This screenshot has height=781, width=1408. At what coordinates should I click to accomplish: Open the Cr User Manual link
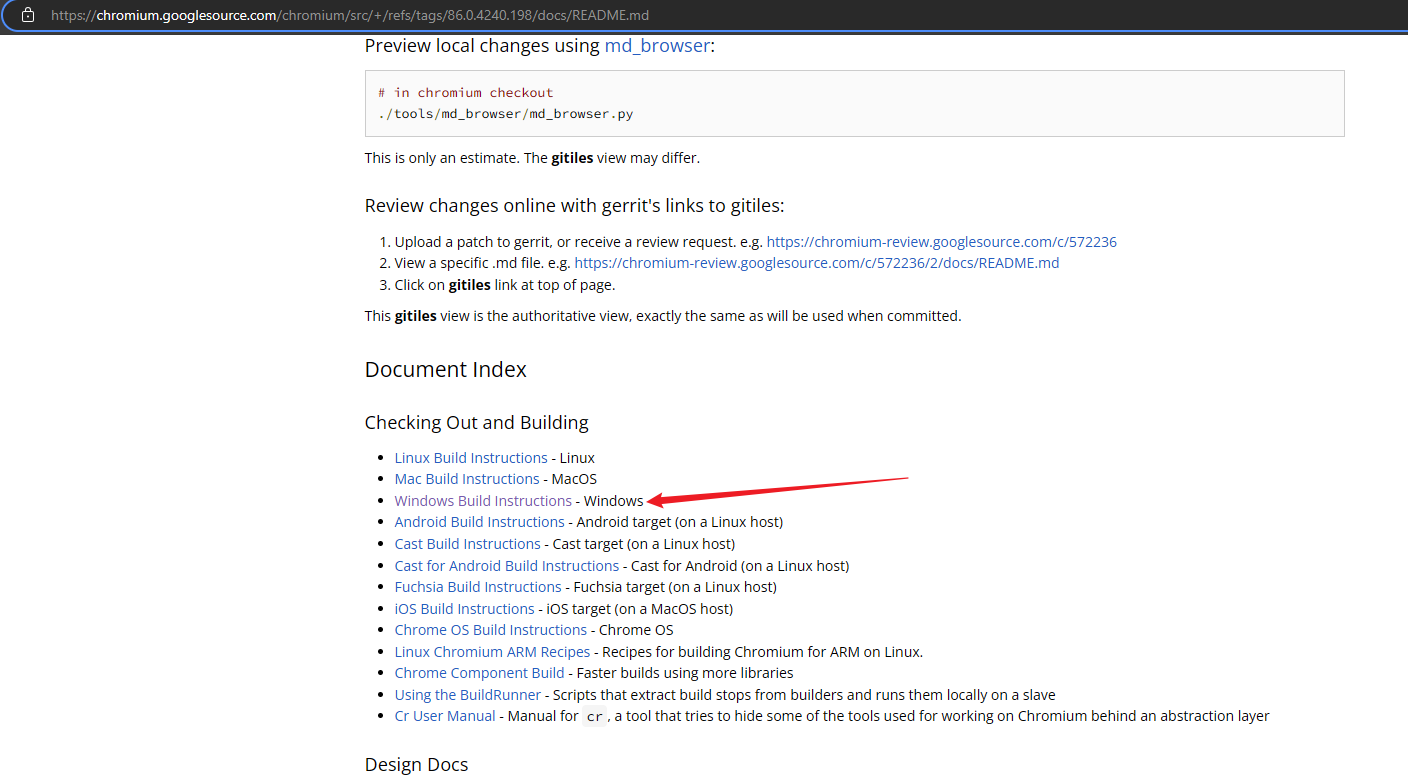444,715
